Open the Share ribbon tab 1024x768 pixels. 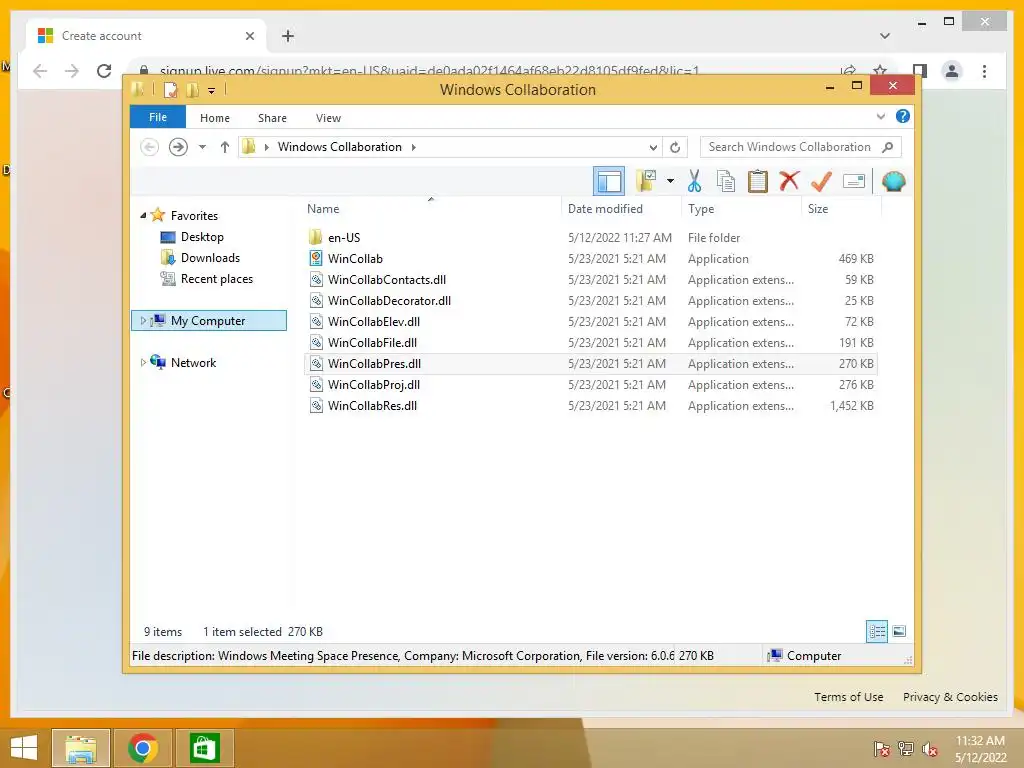pos(272,118)
